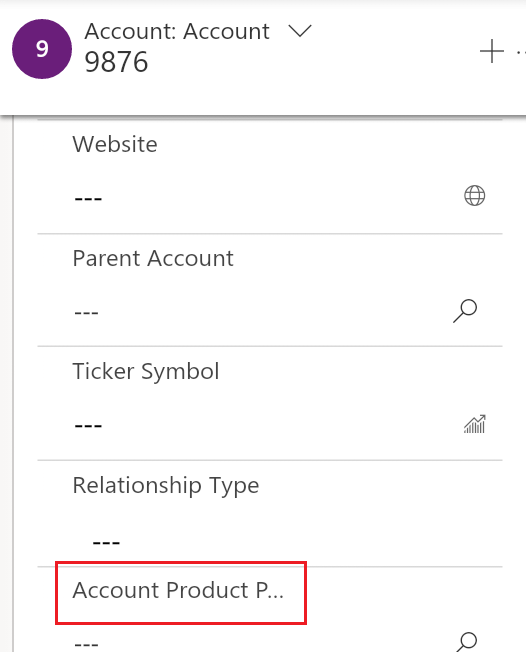This screenshot has width=526, height=652.
Task: Click the 9876 account name heading
Action: 116,62
